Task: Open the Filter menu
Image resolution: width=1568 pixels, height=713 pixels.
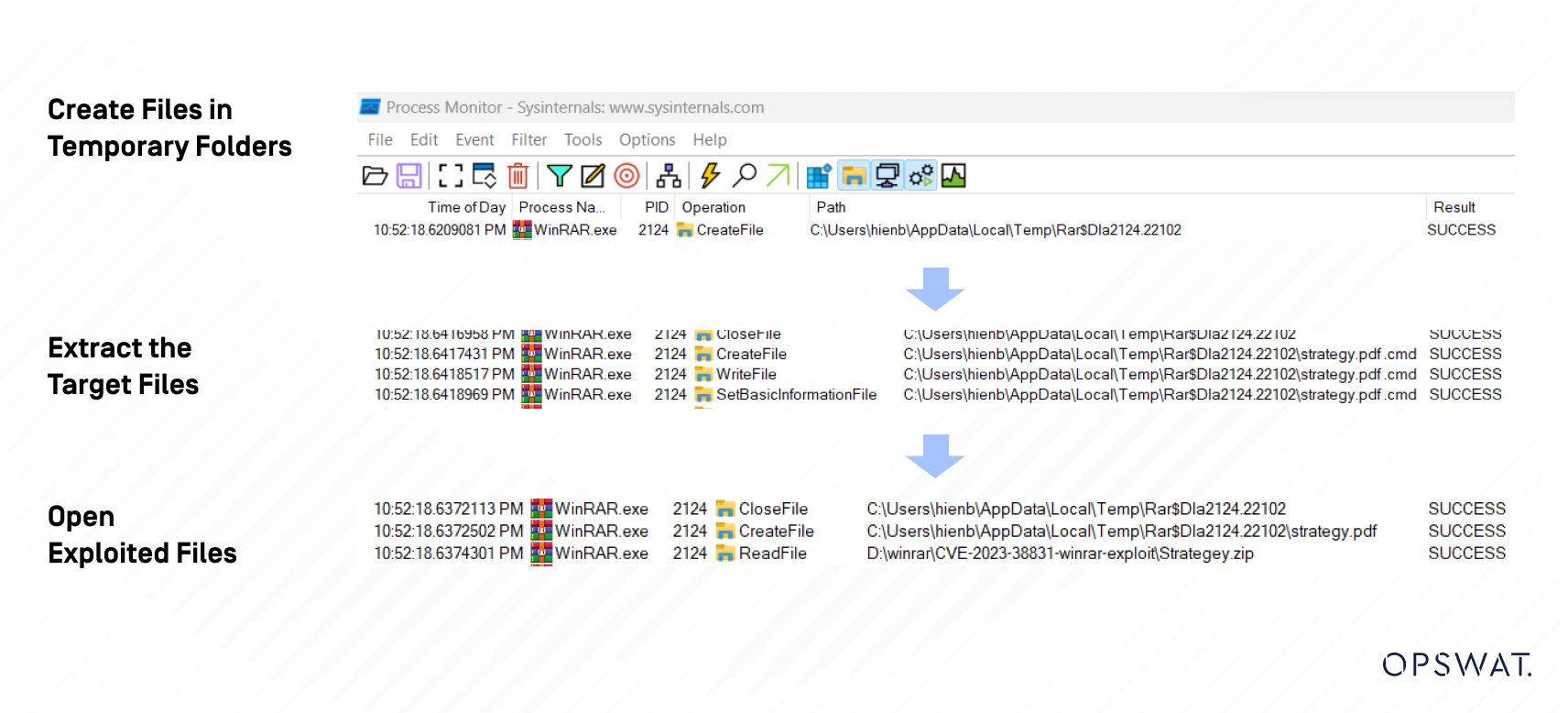Action: coord(528,139)
